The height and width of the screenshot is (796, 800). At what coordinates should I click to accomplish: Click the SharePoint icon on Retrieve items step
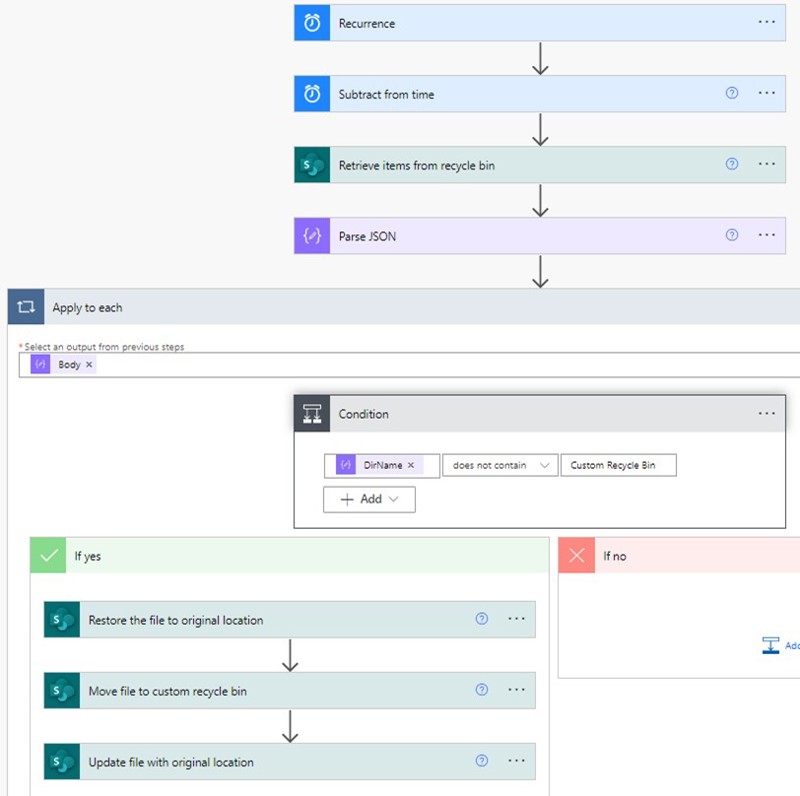312,165
